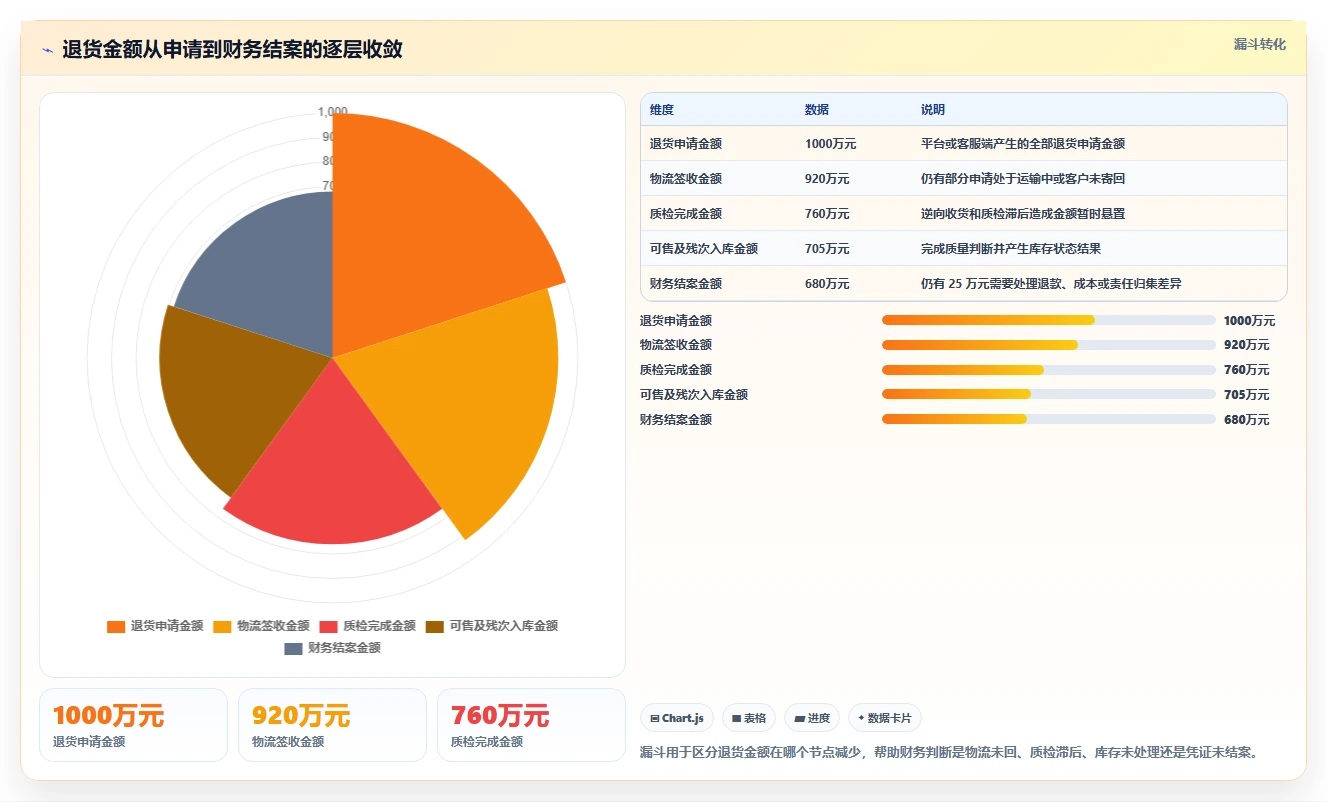Click the funnel icon beside the title
The image size is (1327, 802).
click(47, 50)
